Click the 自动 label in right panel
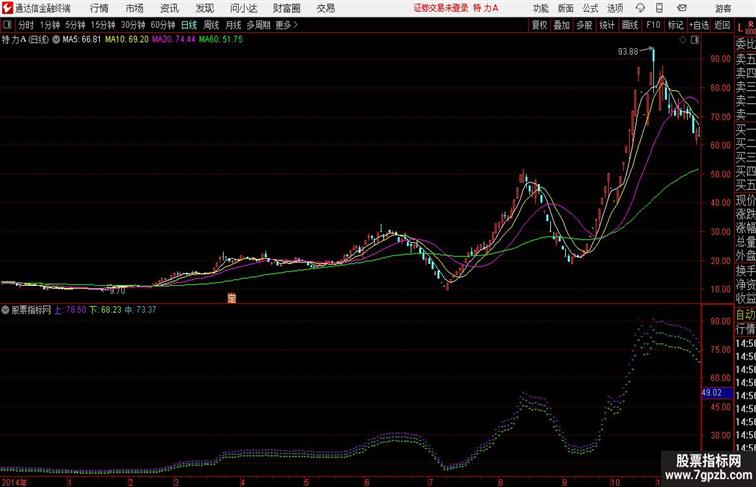Screen dimensions: 756x487 tap(745, 315)
